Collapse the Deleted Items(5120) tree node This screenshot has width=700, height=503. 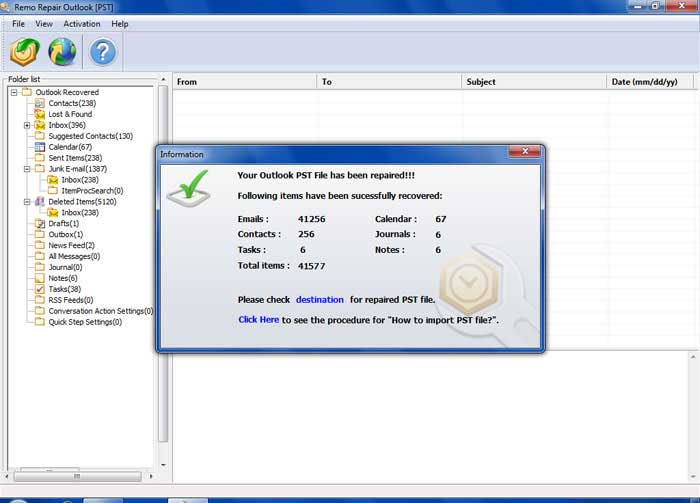point(27,202)
